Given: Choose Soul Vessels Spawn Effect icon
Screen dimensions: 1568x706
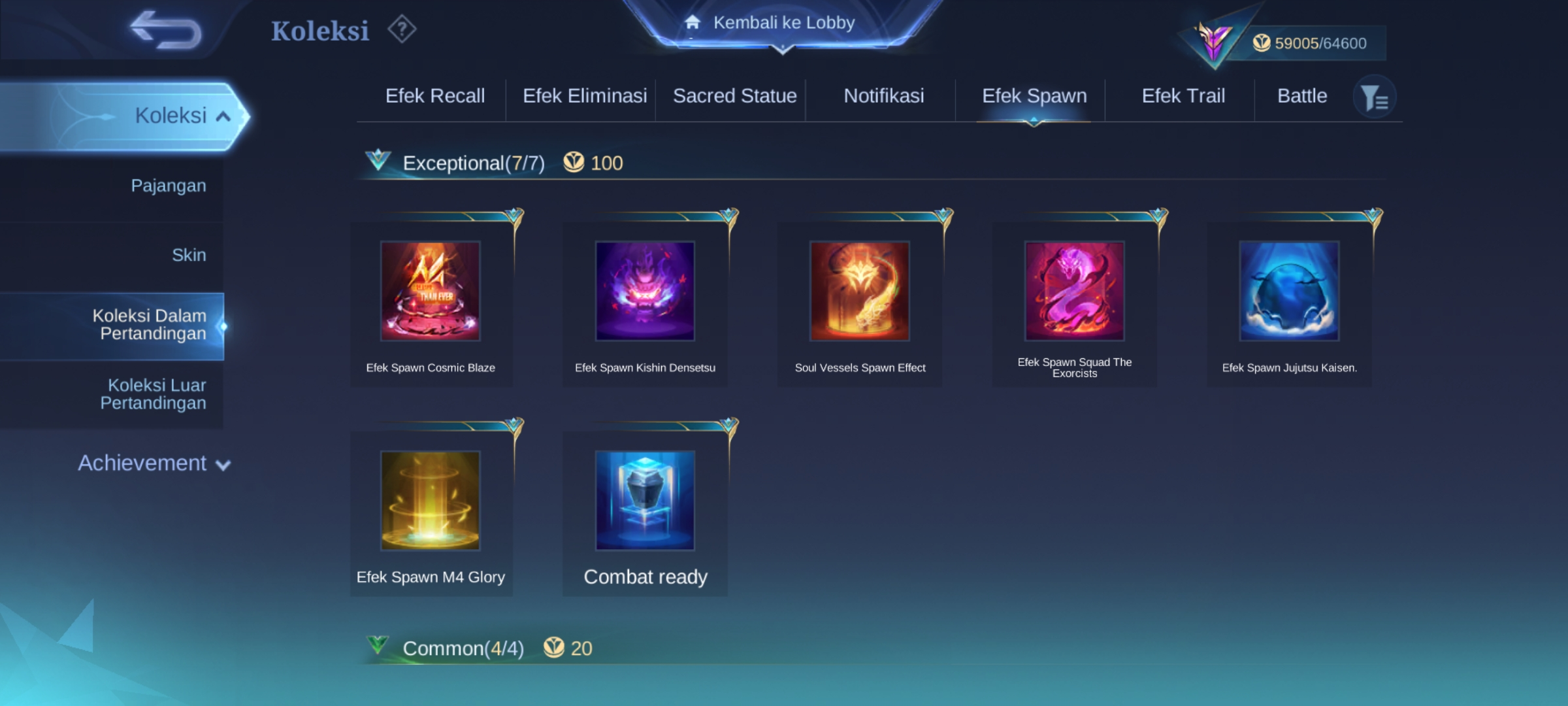Looking at the screenshot, I should coord(860,291).
